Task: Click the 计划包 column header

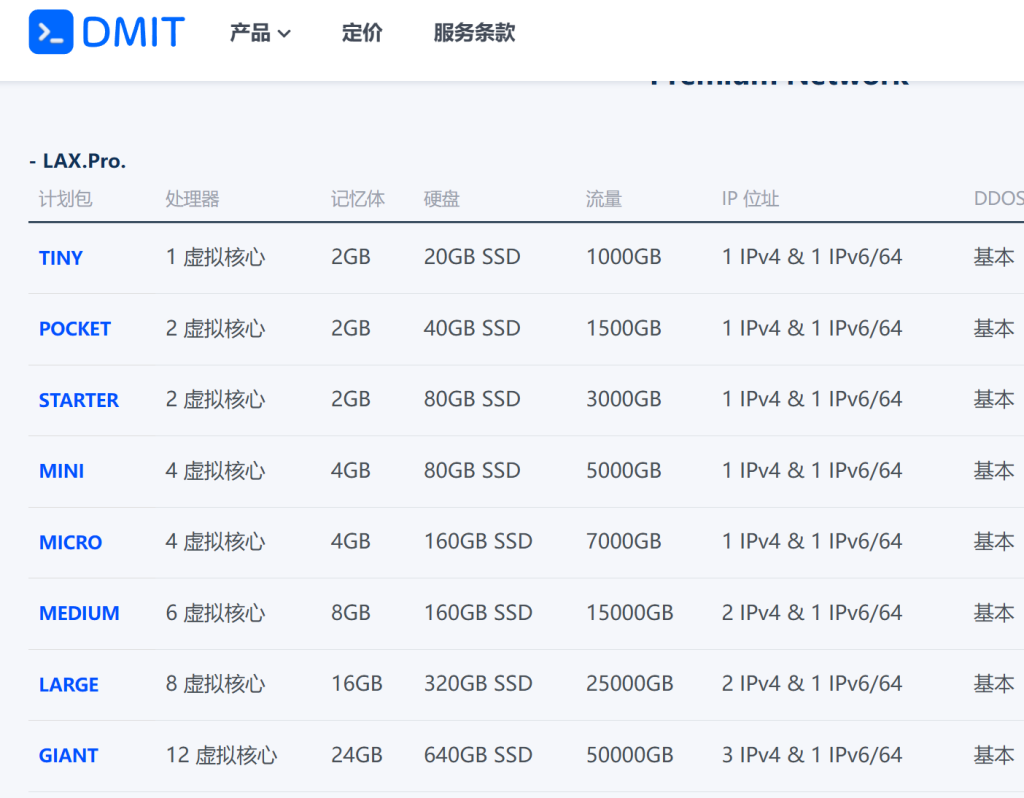Action: 65,199
